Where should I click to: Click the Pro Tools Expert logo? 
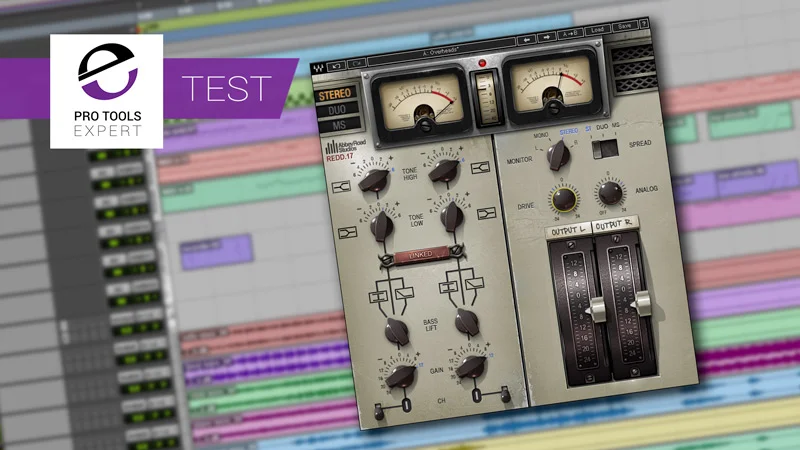(107, 91)
